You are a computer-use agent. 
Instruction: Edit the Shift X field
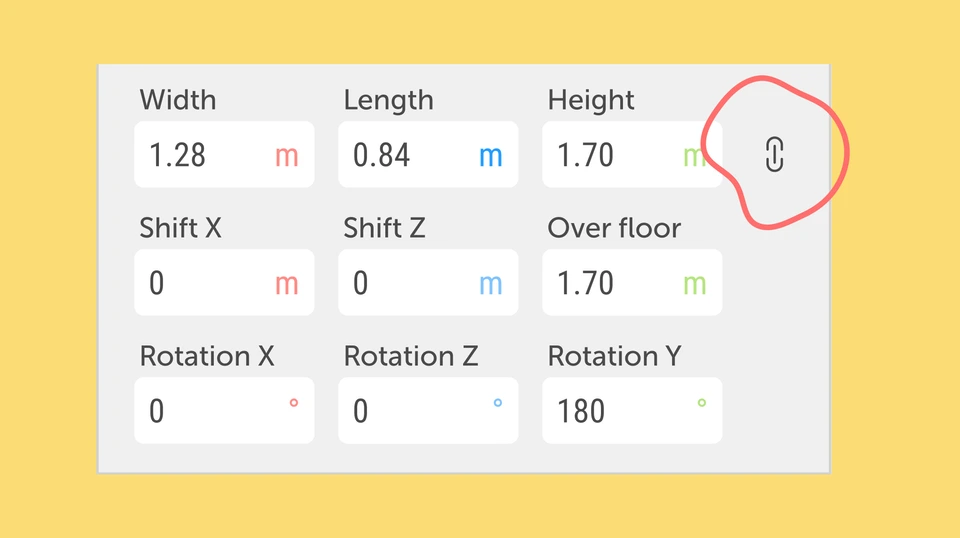[x=224, y=282]
